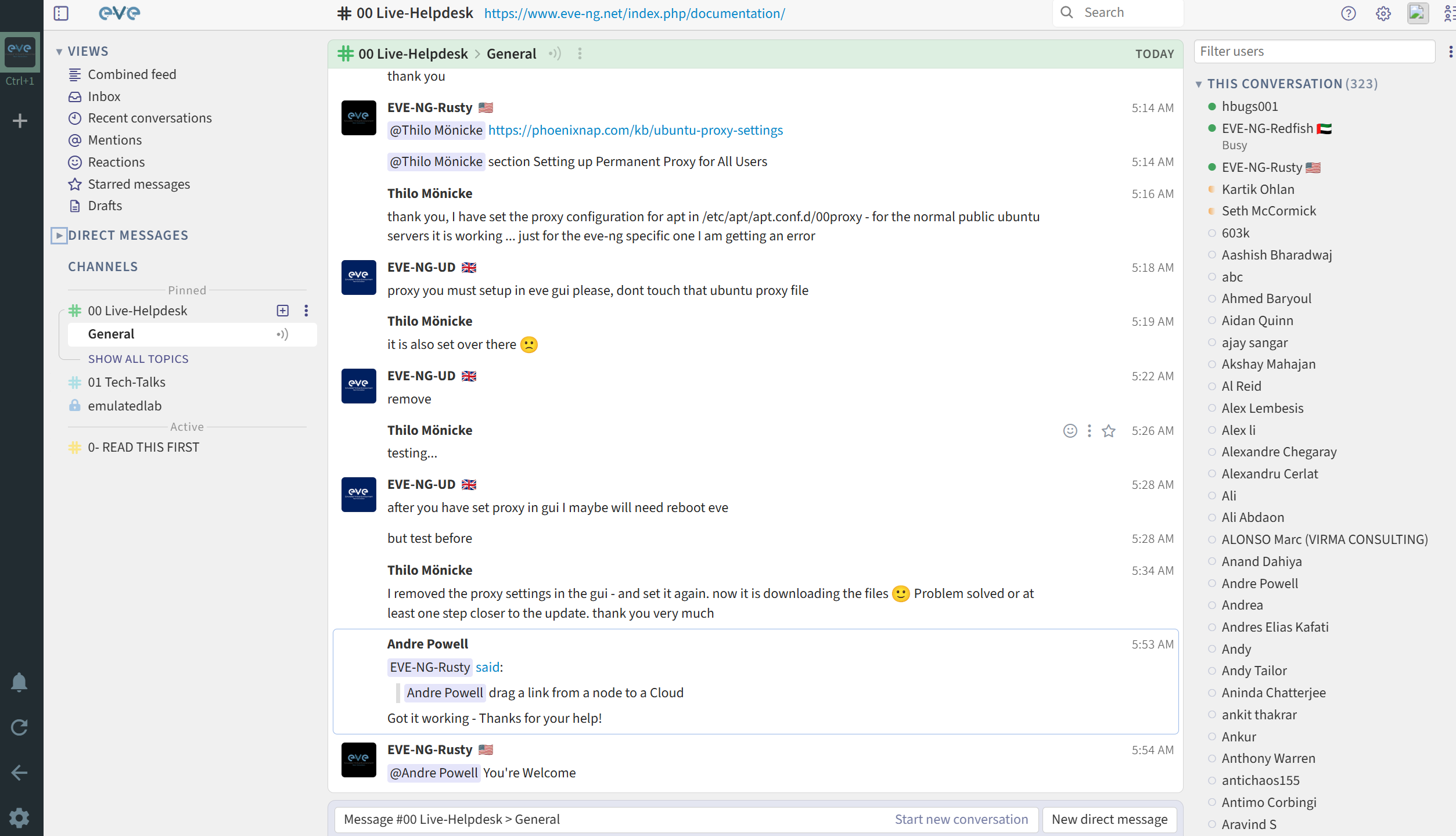
Task: Click EVE-NG-Rusty avatar at 5:14 AM
Action: pyautogui.click(x=359, y=118)
